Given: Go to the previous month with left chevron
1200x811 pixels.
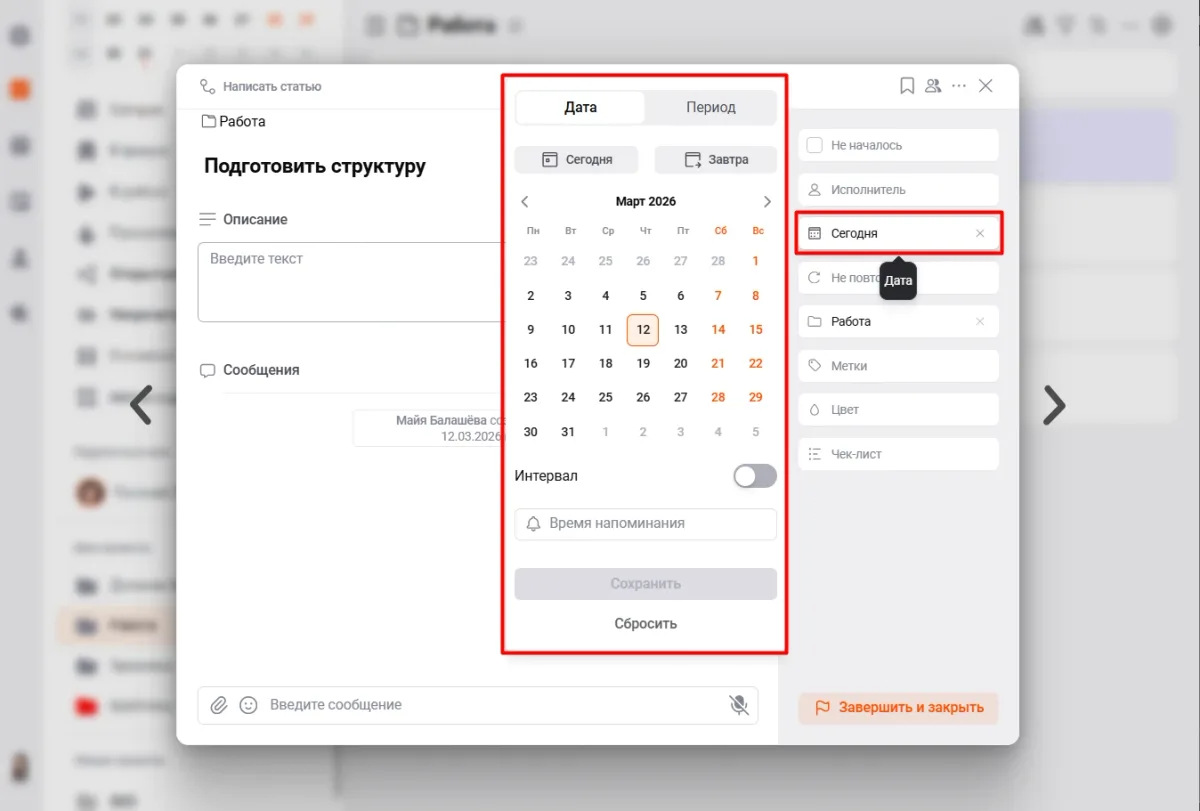Looking at the screenshot, I should [x=525, y=202].
